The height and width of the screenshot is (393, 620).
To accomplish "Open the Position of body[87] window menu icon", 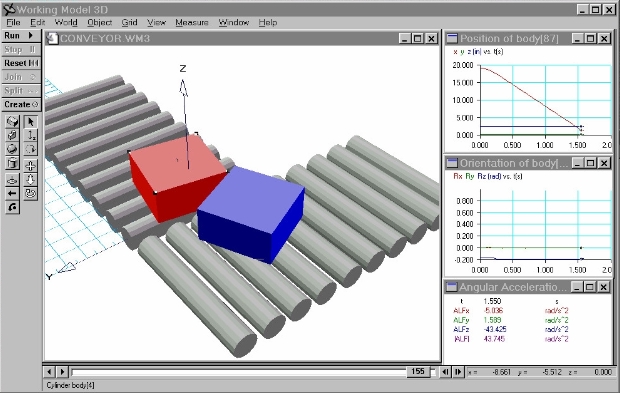I will click(452, 38).
